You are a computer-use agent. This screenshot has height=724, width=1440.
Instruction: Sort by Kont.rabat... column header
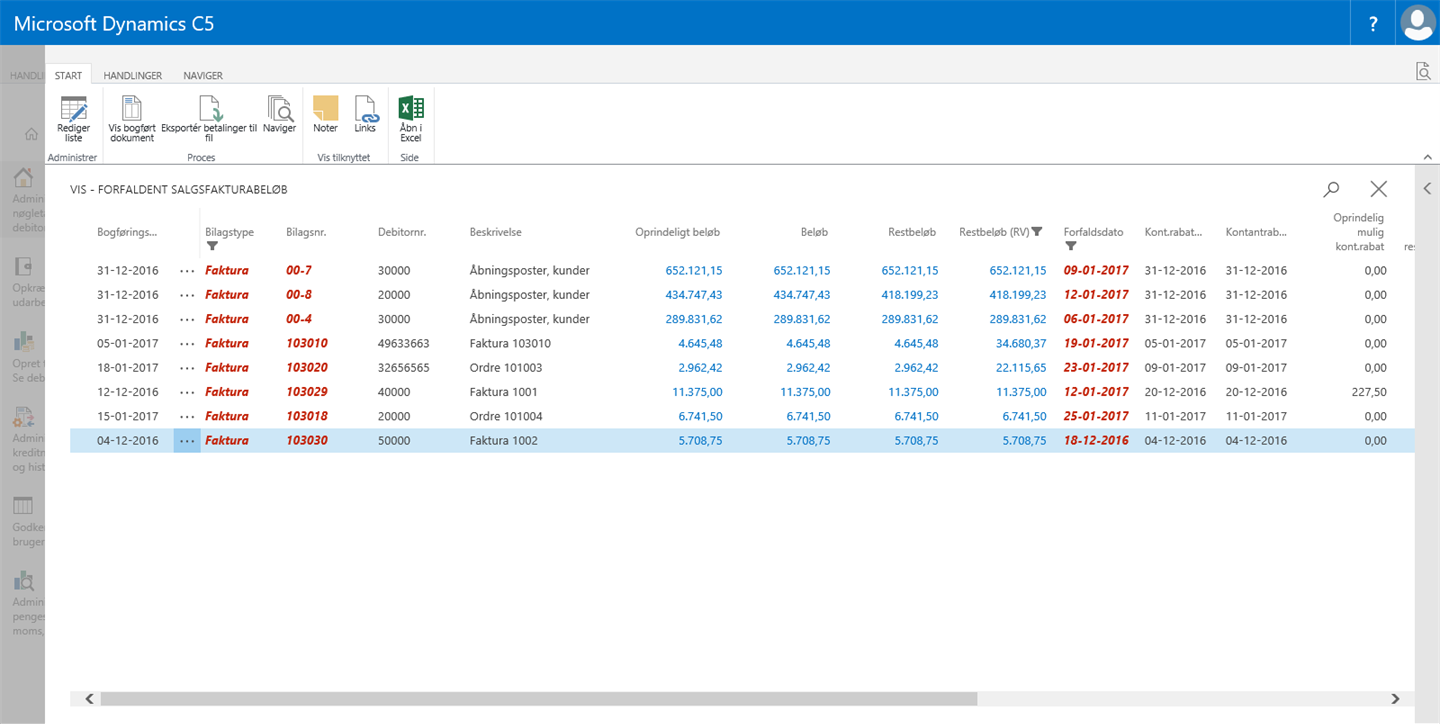[1175, 232]
